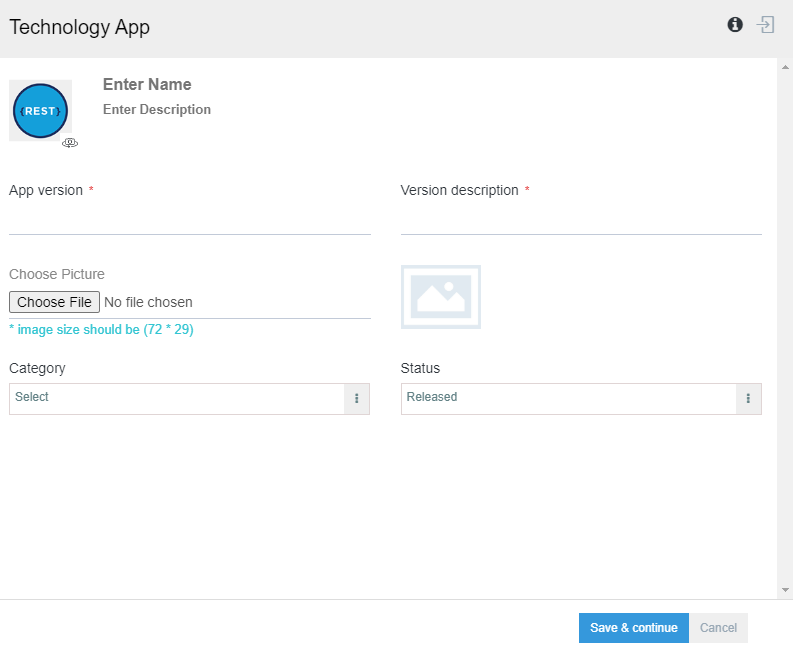Click the Choose File button
This screenshot has height=650, width=793.
tap(54, 302)
